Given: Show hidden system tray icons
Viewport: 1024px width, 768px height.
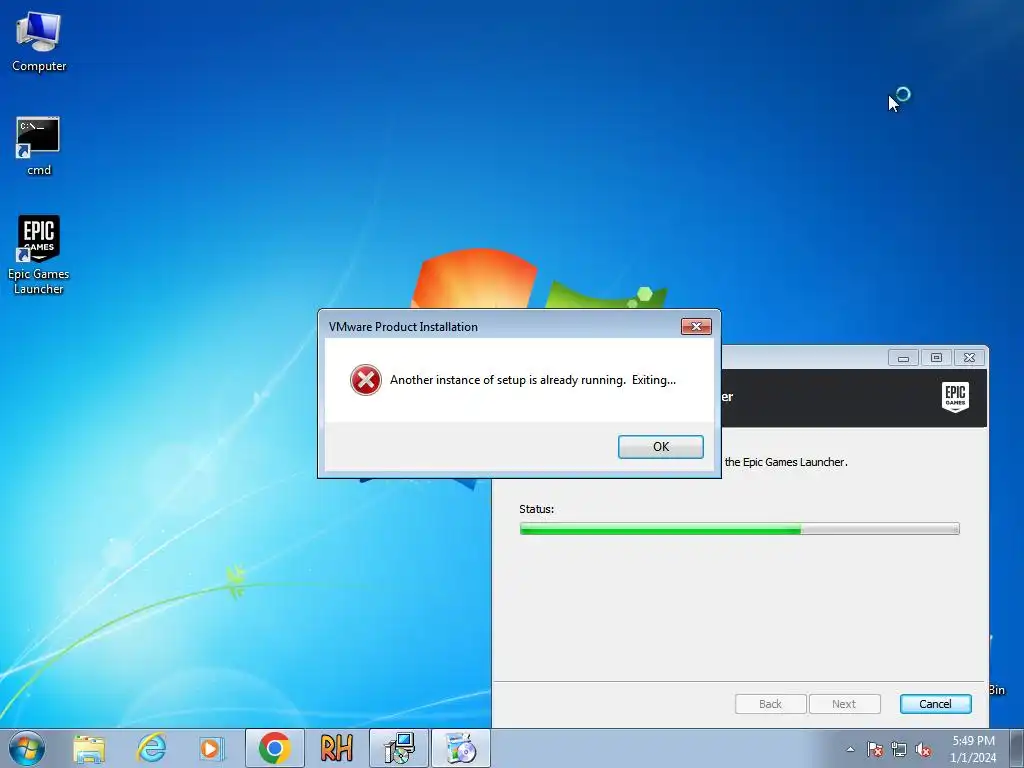Looking at the screenshot, I should click(x=850, y=749).
